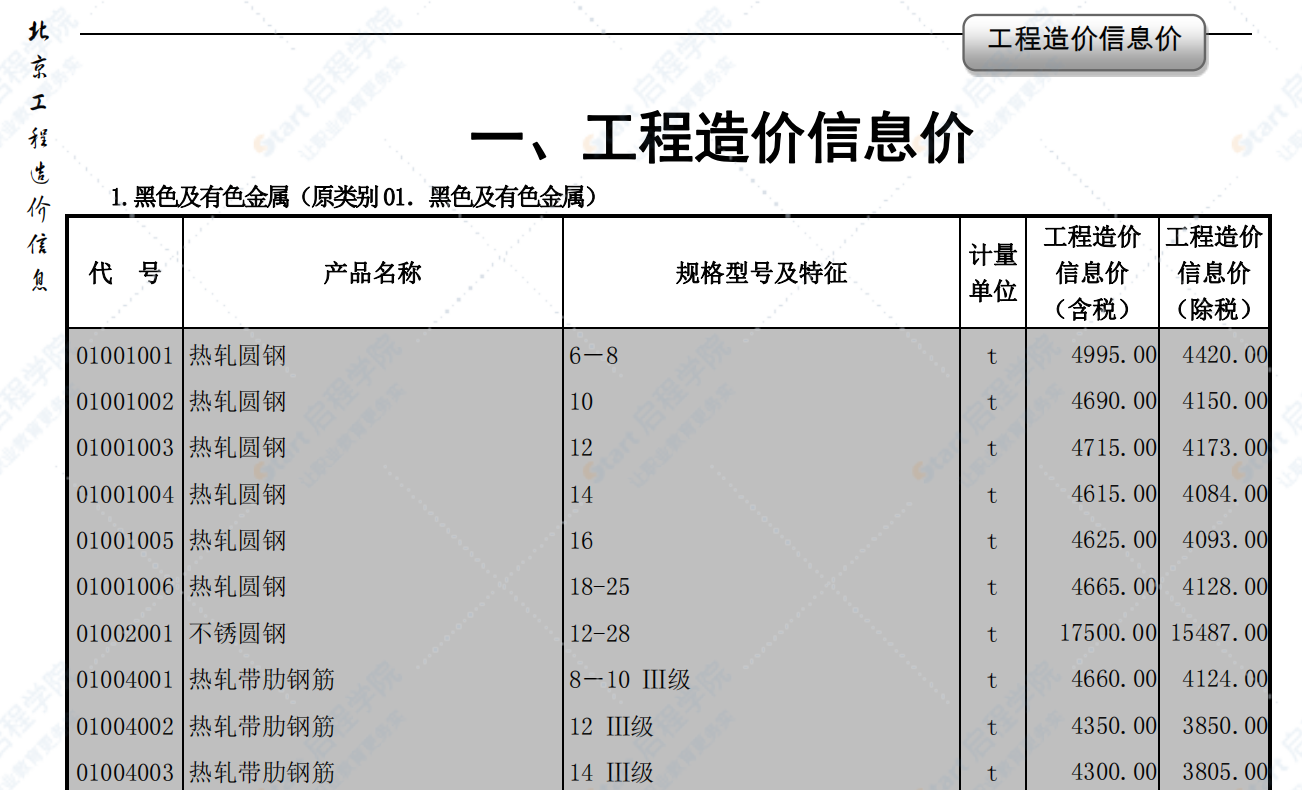Image resolution: width=1302 pixels, height=790 pixels.
Task: Select the specification 12 III级
Action: 612,726
